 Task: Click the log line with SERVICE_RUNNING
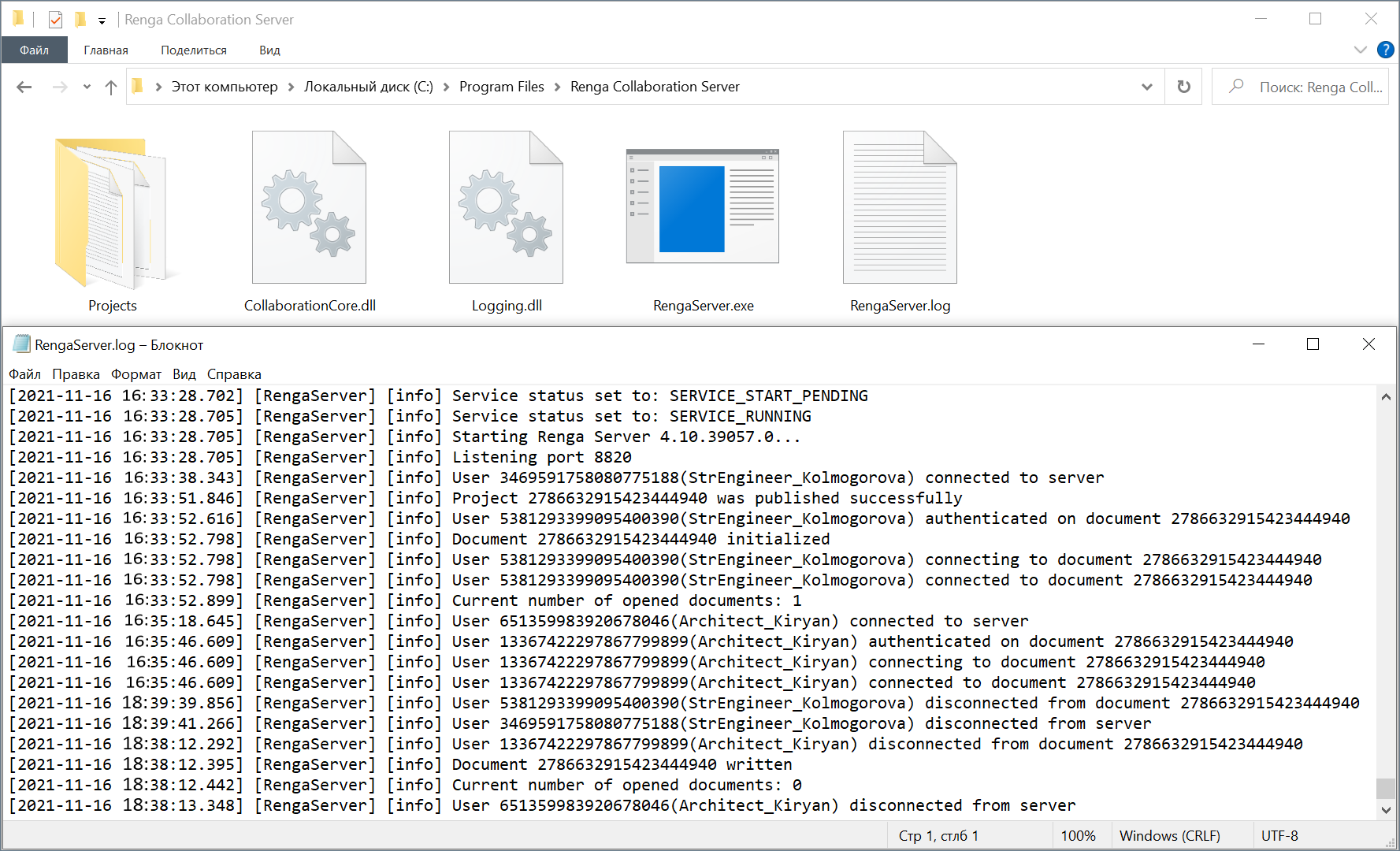point(410,416)
